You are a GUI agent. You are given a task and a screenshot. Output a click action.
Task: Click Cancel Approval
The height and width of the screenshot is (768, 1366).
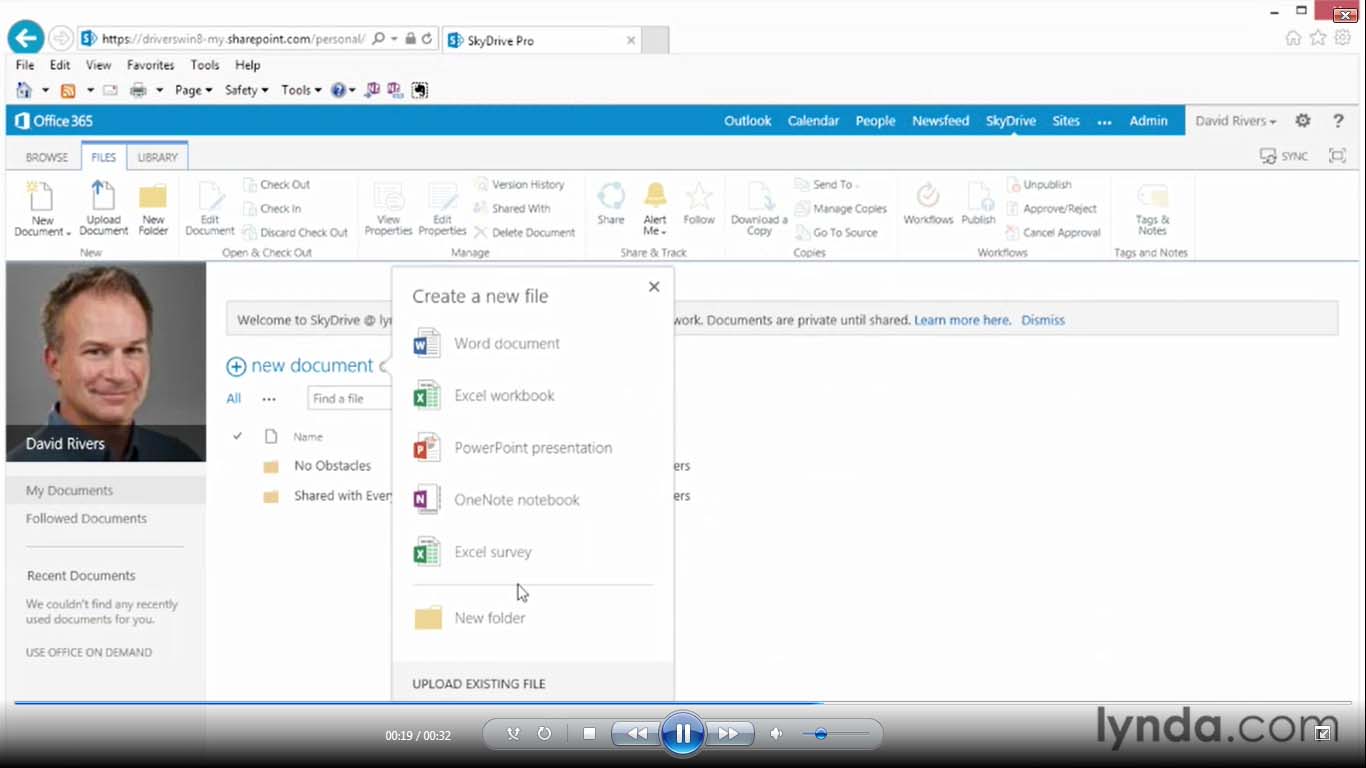tap(1053, 232)
